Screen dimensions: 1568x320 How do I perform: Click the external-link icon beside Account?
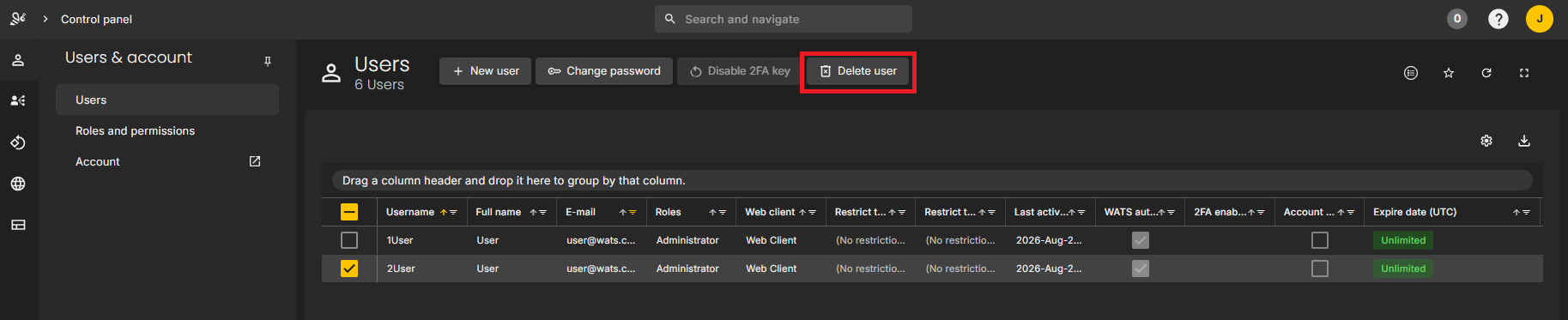point(255,161)
